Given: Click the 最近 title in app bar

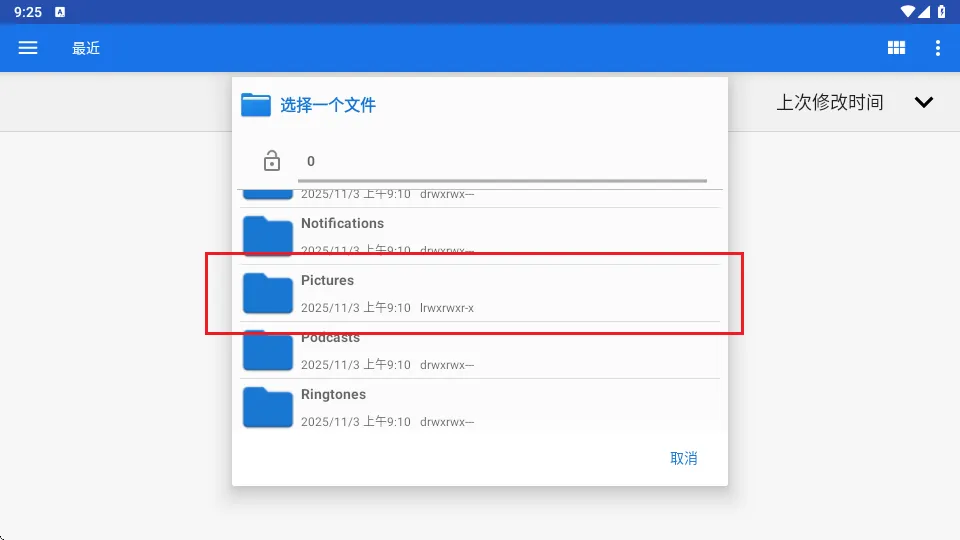Looking at the screenshot, I should (x=86, y=48).
